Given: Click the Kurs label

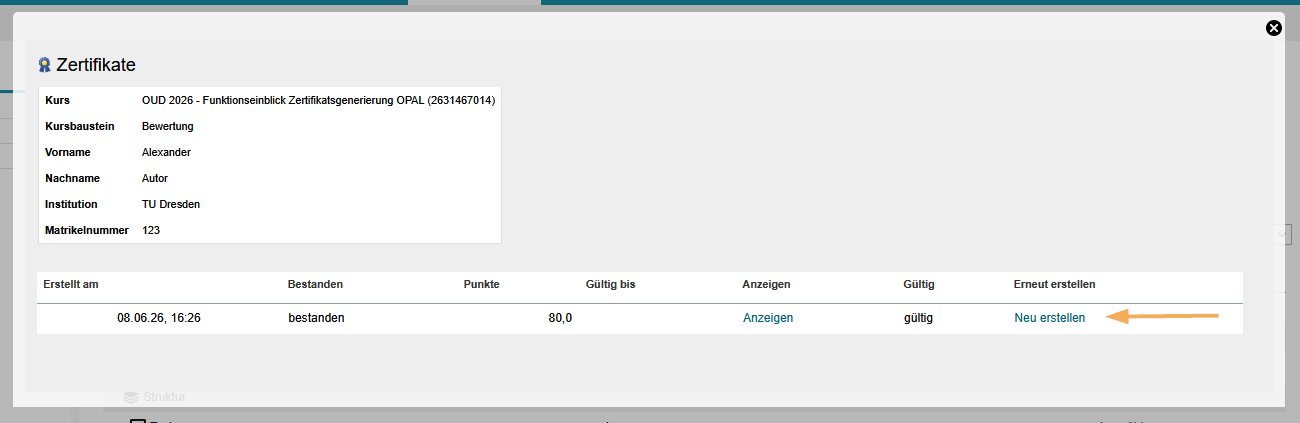Looking at the screenshot, I should click(x=58, y=101).
